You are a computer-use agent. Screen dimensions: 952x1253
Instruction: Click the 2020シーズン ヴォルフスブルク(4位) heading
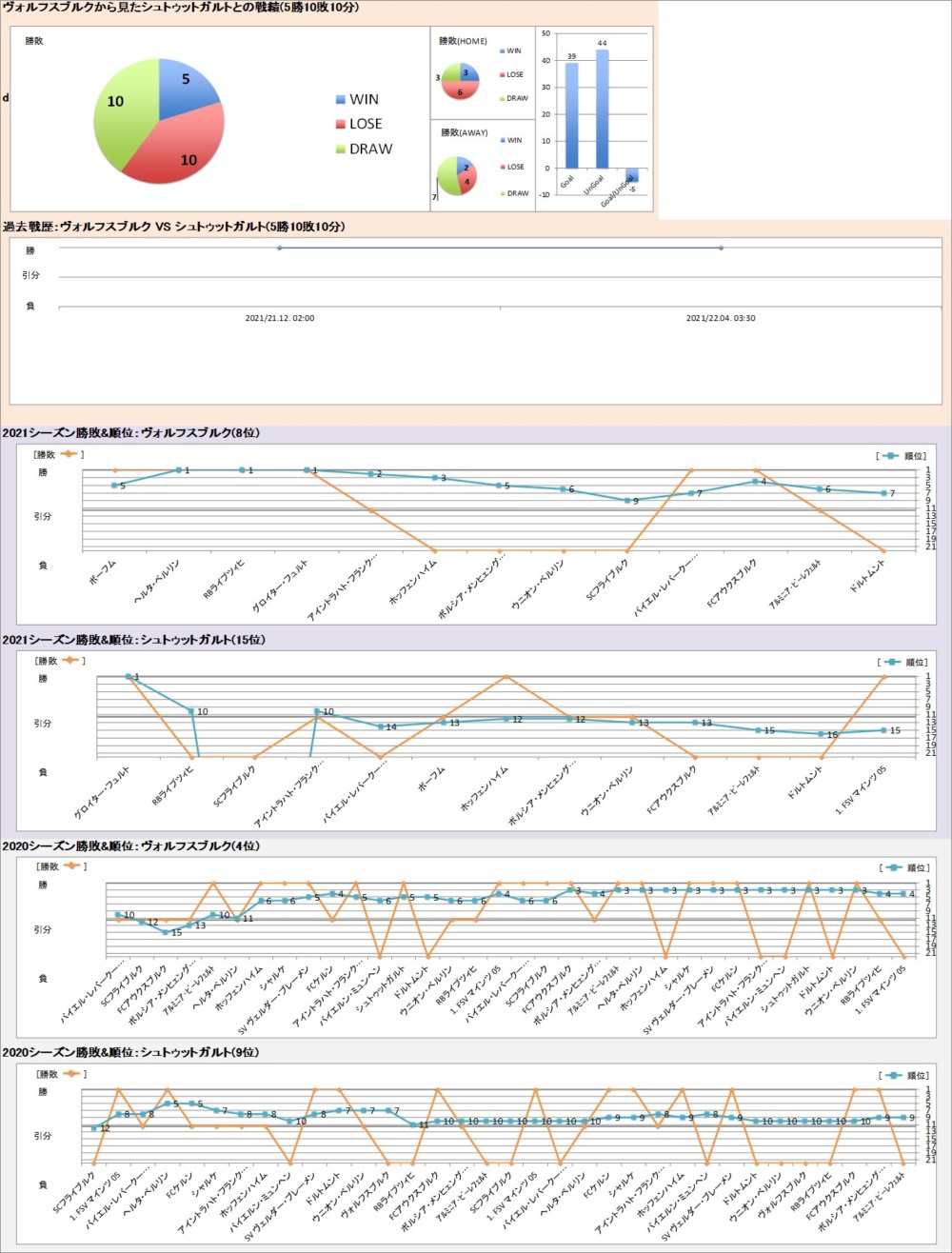pyautogui.click(x=131, y=846)
